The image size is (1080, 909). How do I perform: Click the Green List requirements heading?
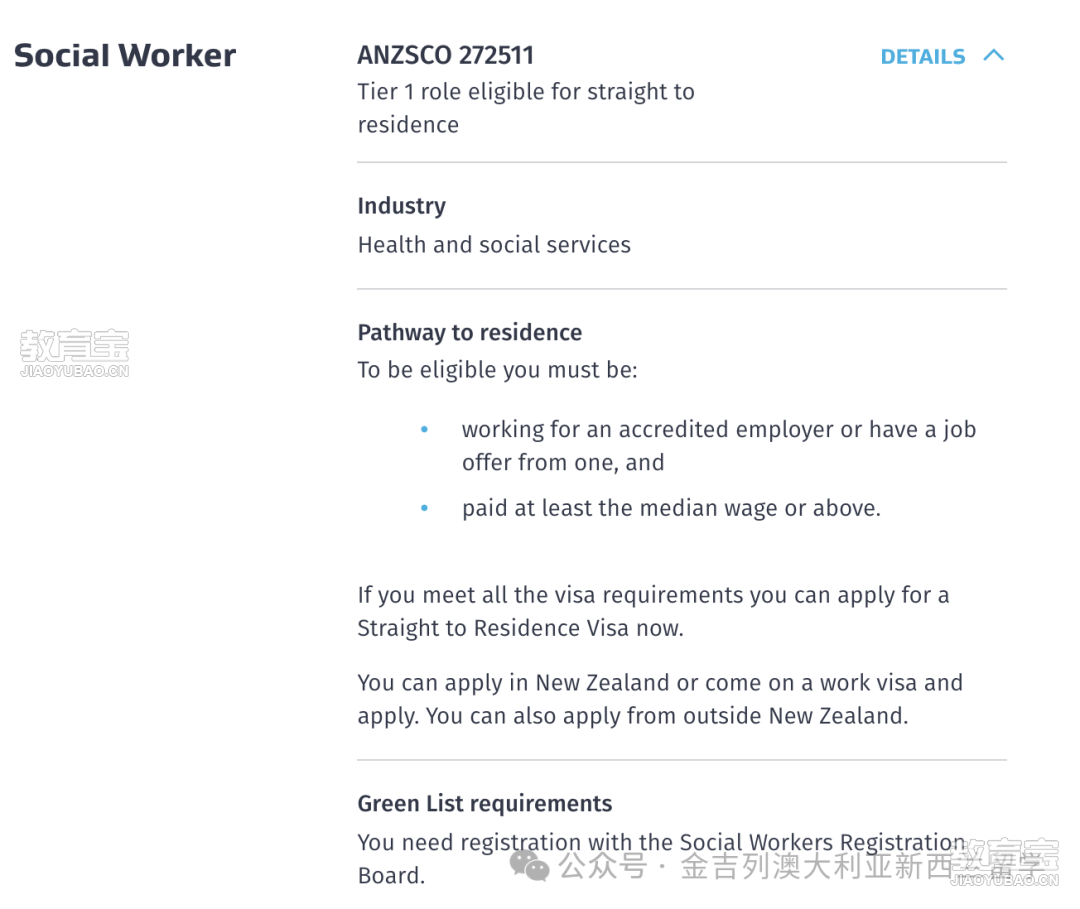(x=485, y=804)
